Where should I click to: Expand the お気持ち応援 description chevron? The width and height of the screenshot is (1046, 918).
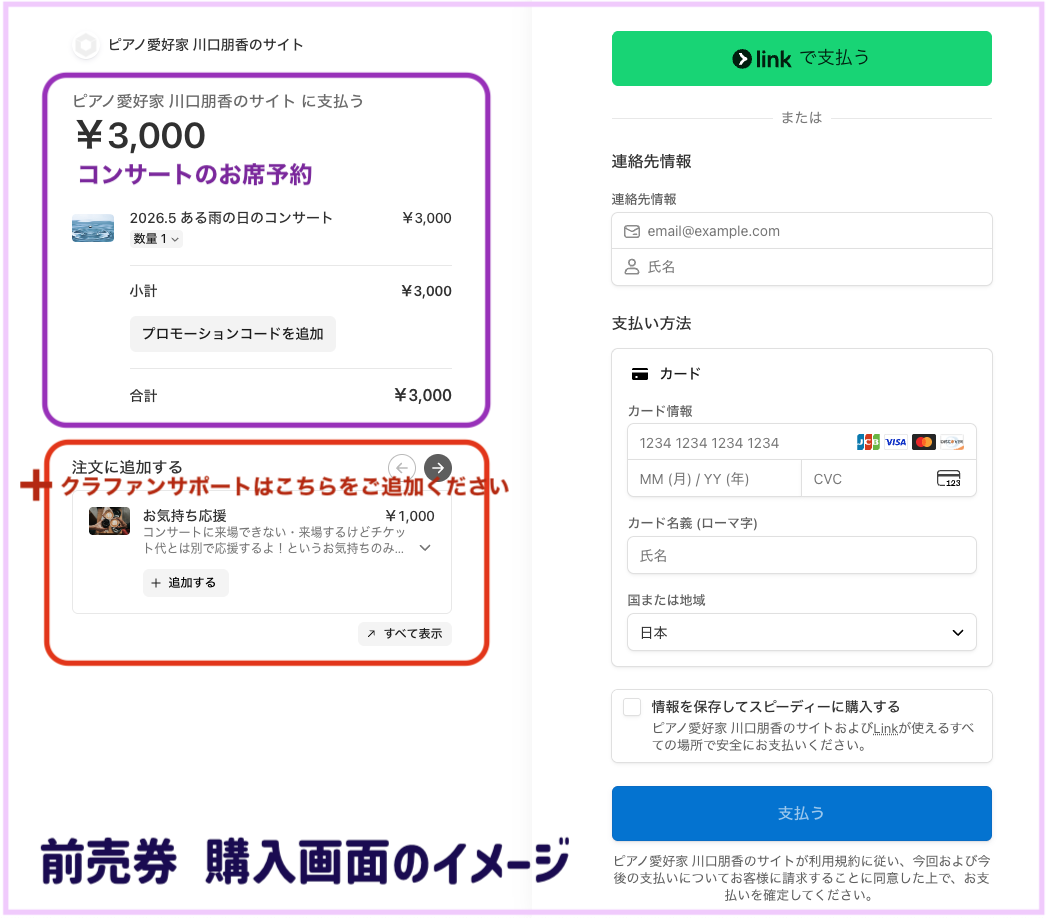[425, 548]
